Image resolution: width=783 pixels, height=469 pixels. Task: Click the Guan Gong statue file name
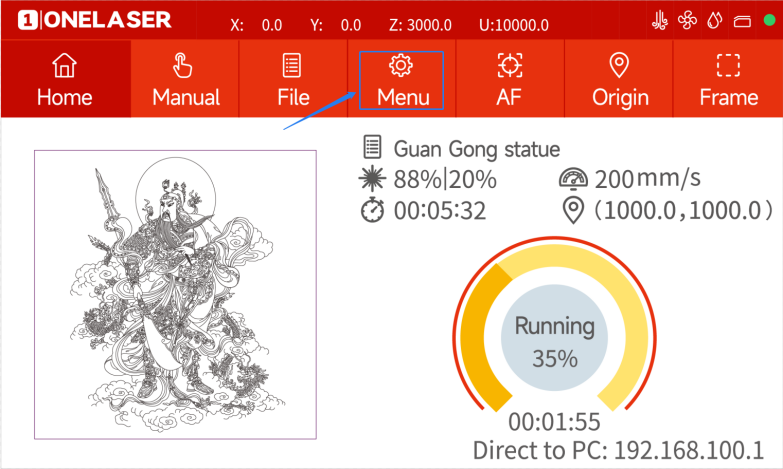[476, 149]
